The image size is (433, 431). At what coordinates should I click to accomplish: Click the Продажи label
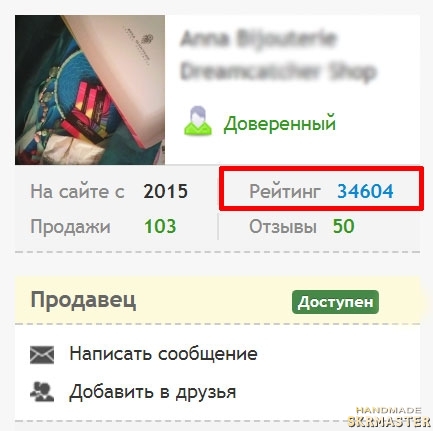[x=70, y=227]
